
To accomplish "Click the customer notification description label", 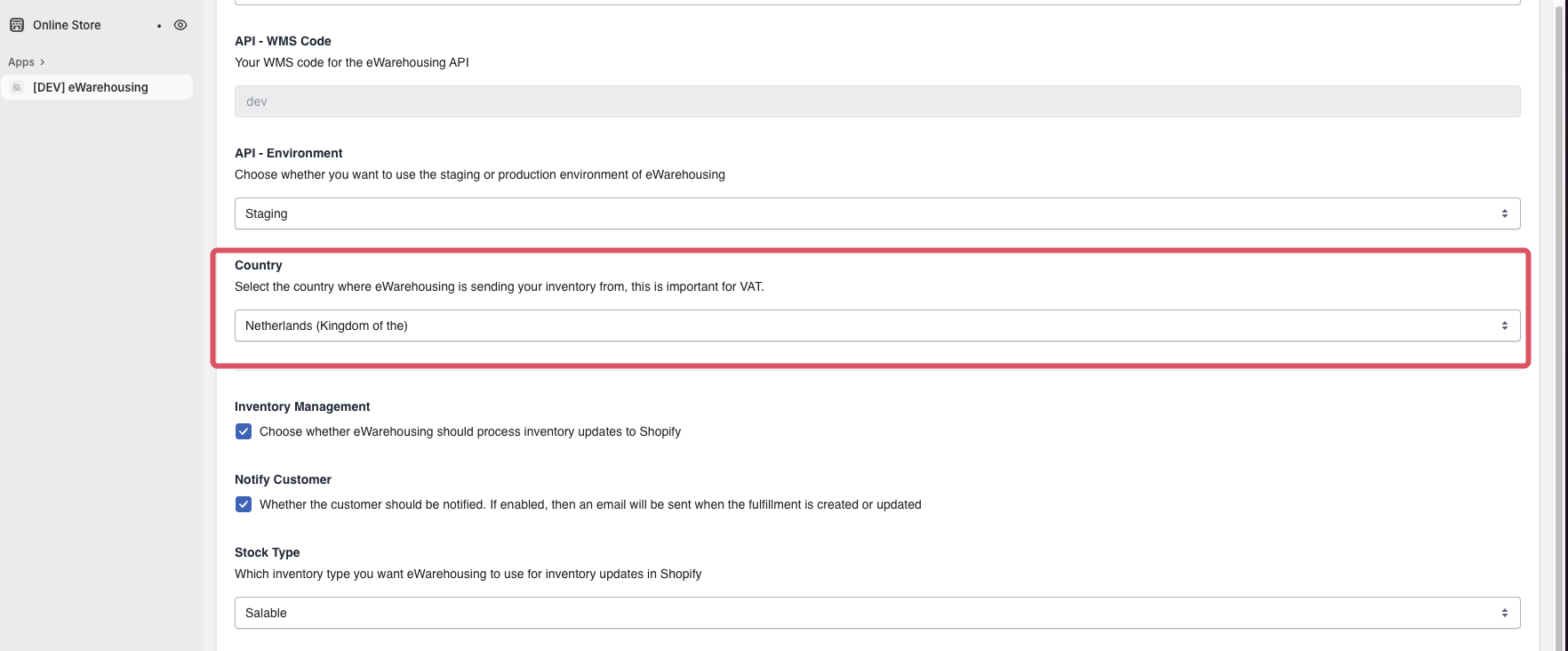I will click(590, 504).
